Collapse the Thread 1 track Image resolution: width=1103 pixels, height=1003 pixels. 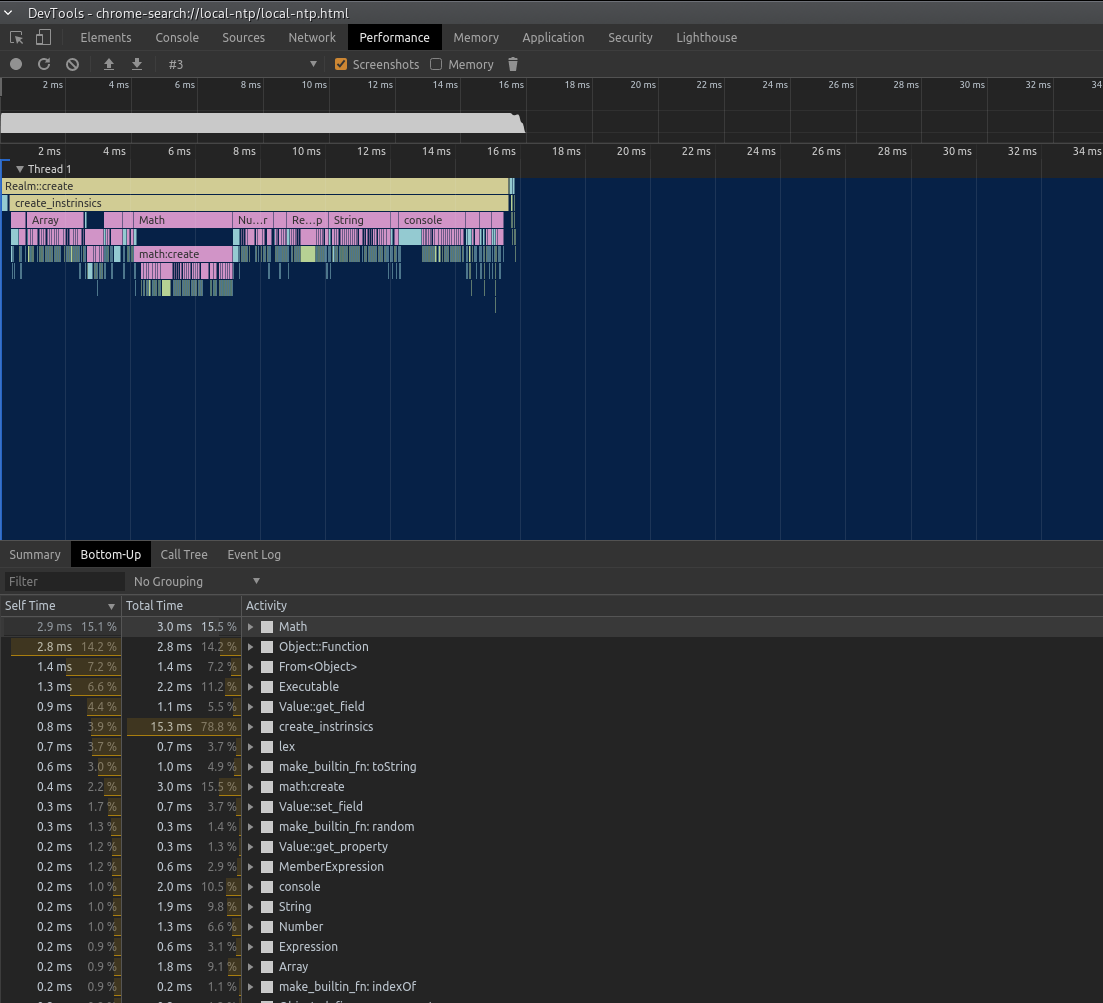[19, 169]
